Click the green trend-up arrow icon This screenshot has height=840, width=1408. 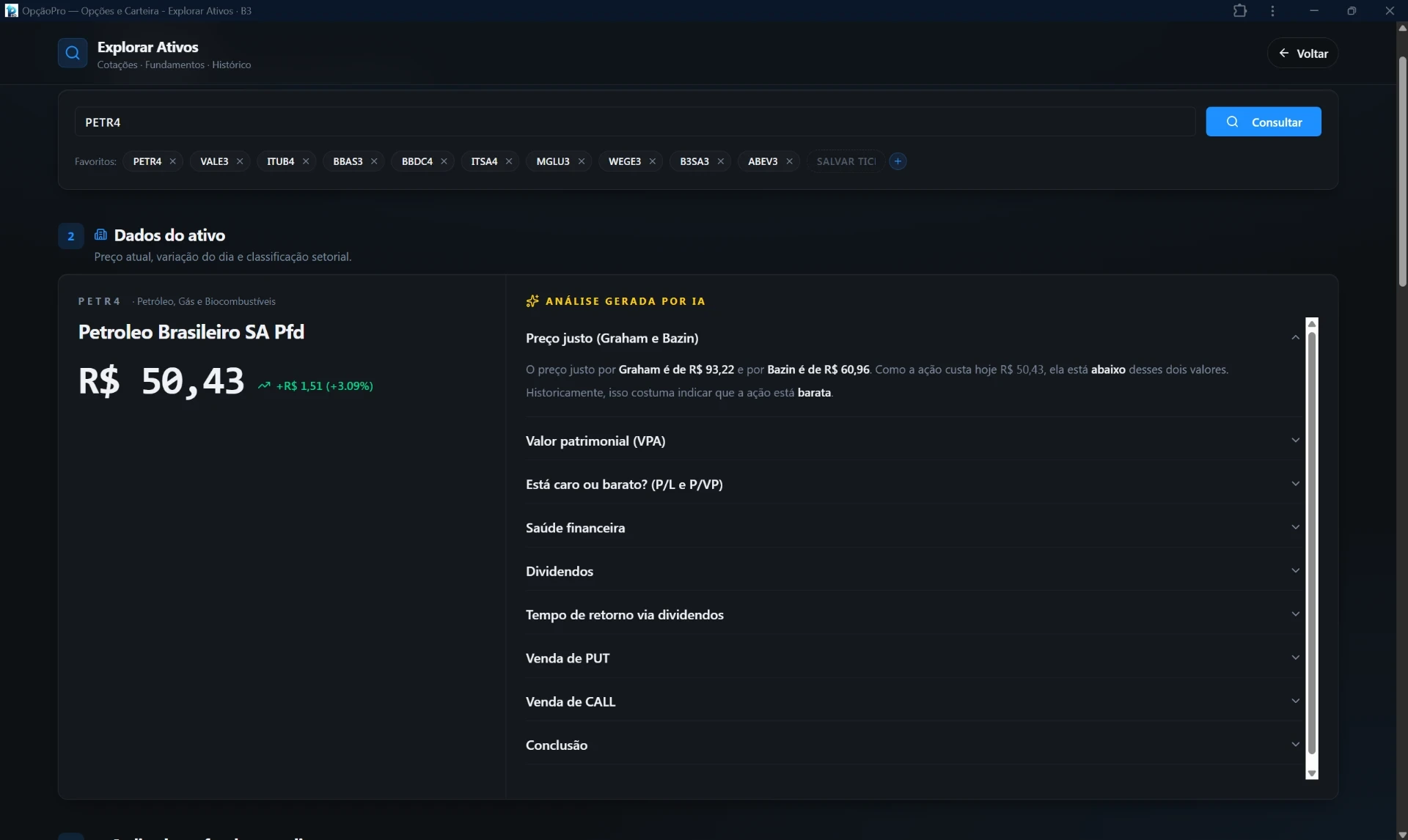[x=264, y=386]
